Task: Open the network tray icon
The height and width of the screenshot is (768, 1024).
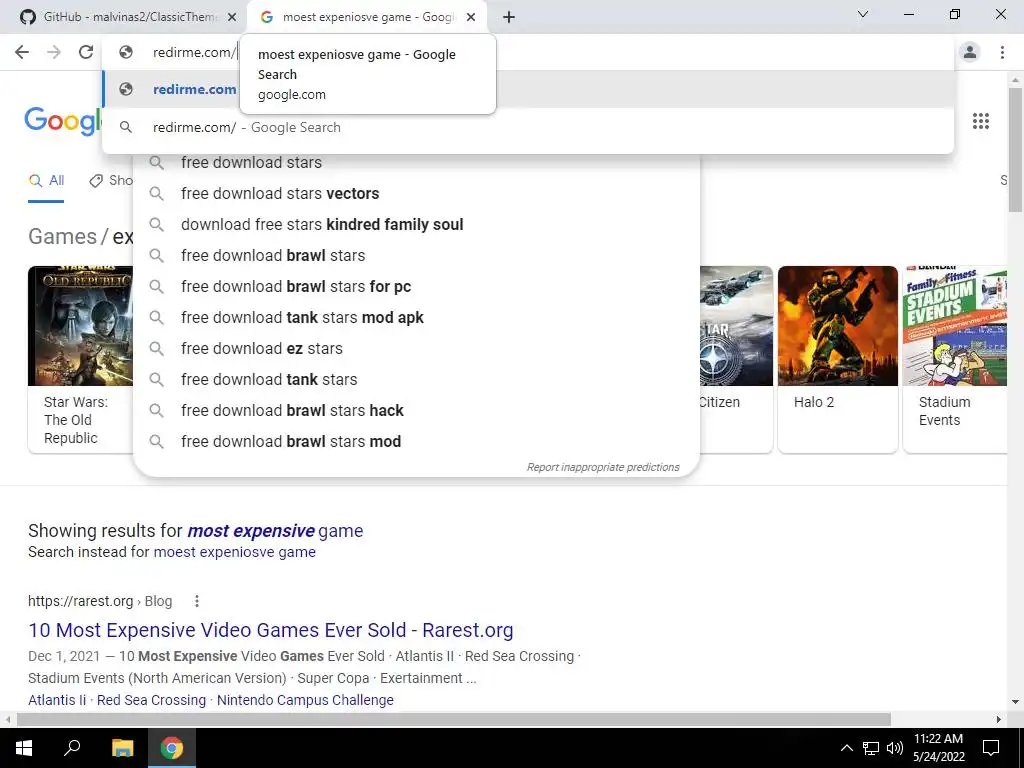Action: pyautogui.click(x=871, y=748)
